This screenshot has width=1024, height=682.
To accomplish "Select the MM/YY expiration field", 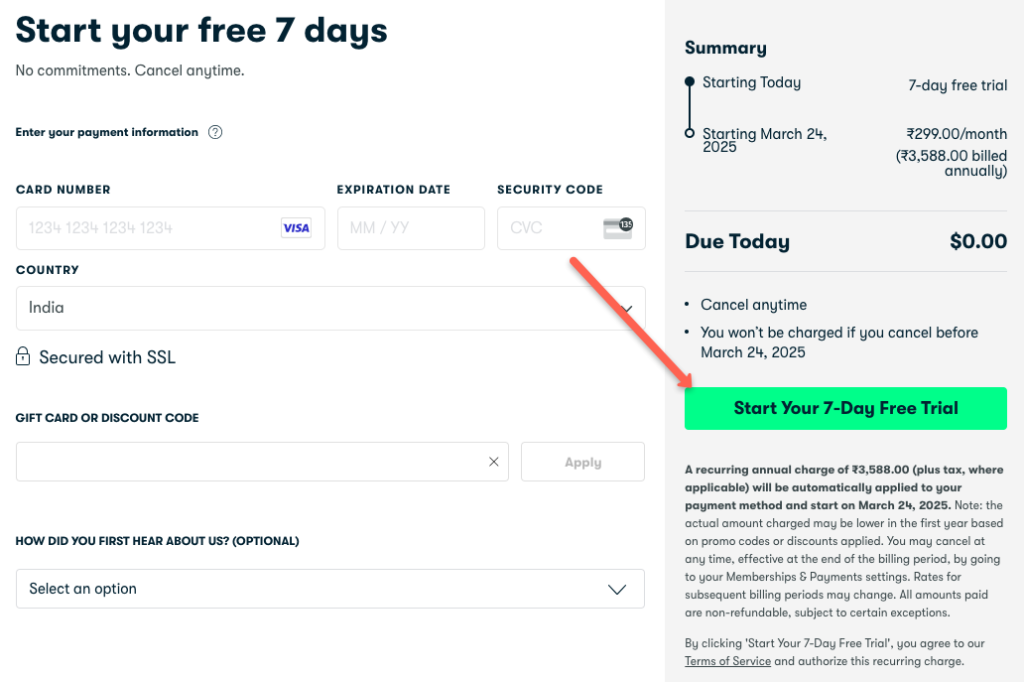I will tap(410, 228).
